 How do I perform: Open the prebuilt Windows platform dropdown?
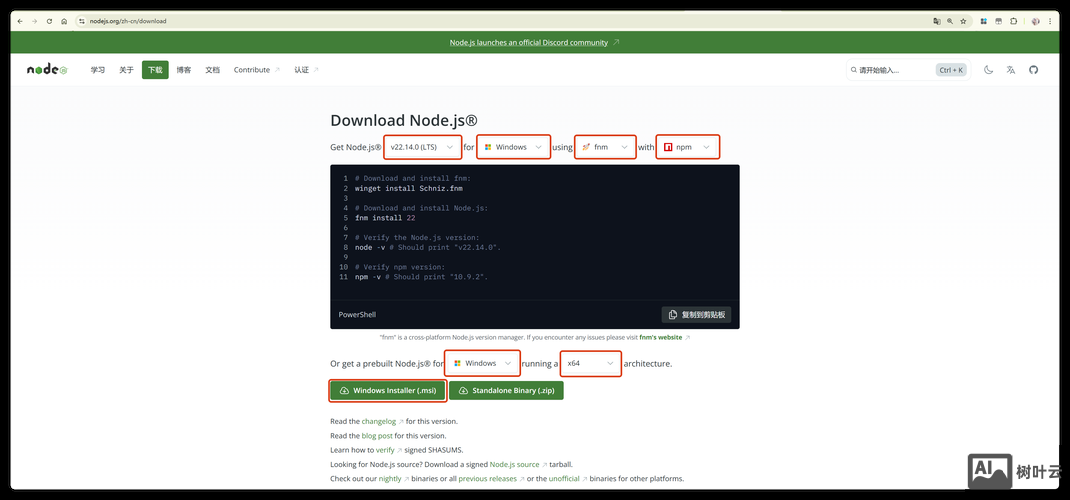[482, 363]
